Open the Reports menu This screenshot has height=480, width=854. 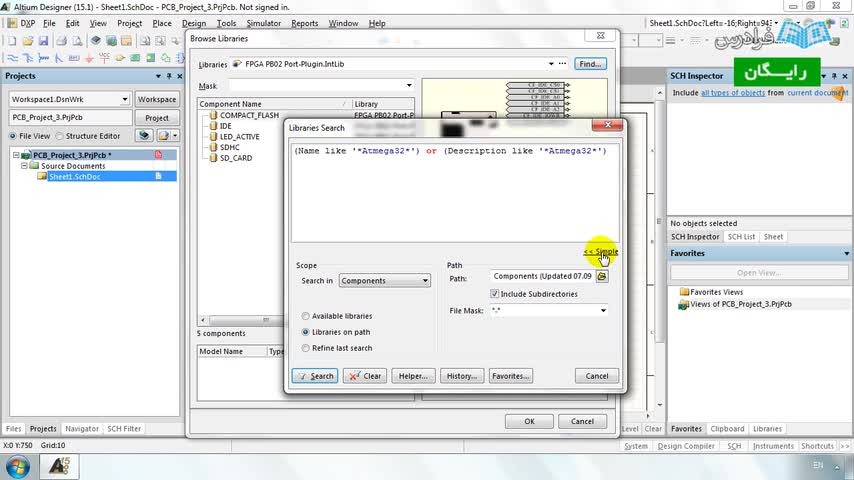pos(304,23)
